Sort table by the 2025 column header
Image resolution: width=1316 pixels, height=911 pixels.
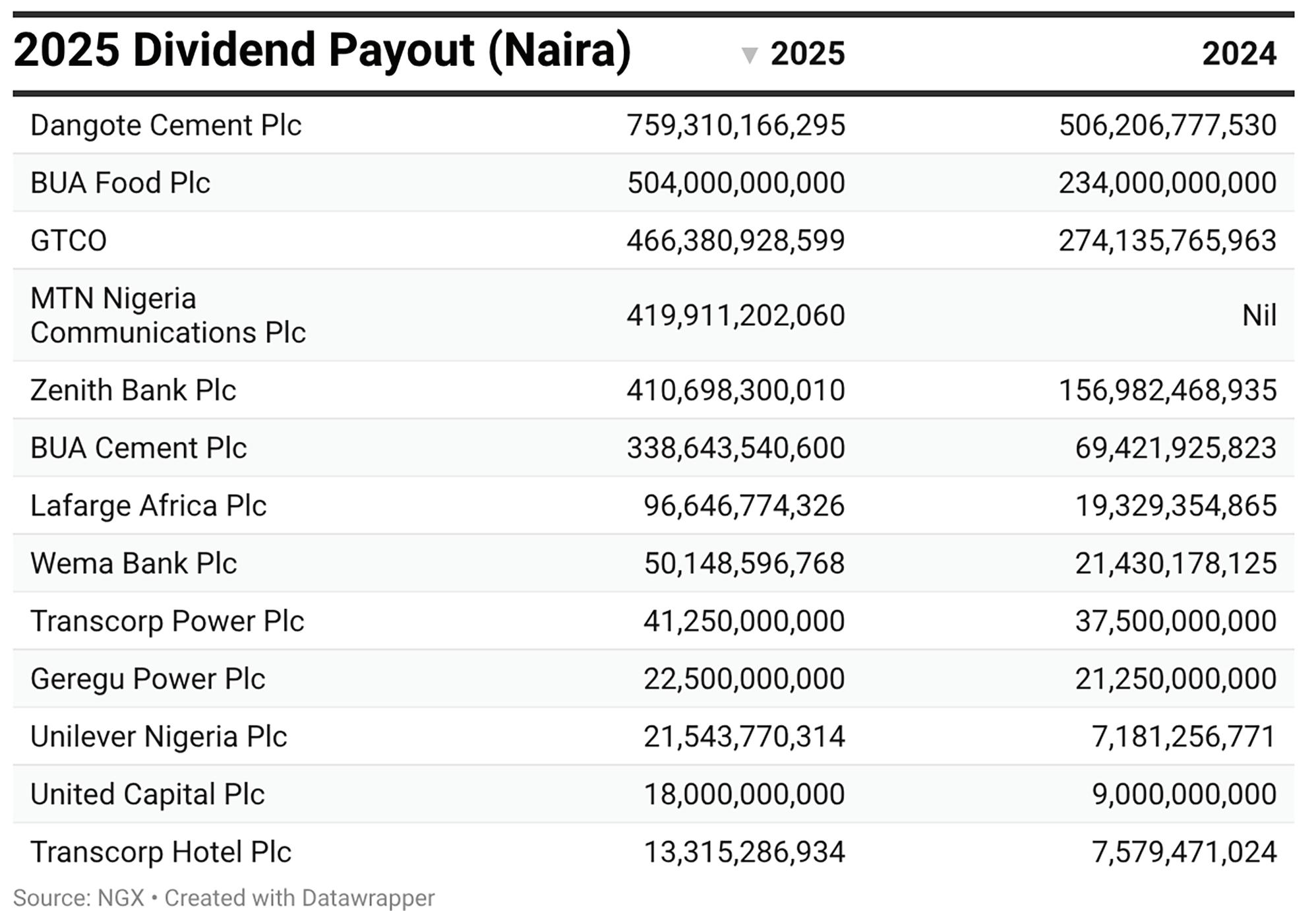(807, 53)
